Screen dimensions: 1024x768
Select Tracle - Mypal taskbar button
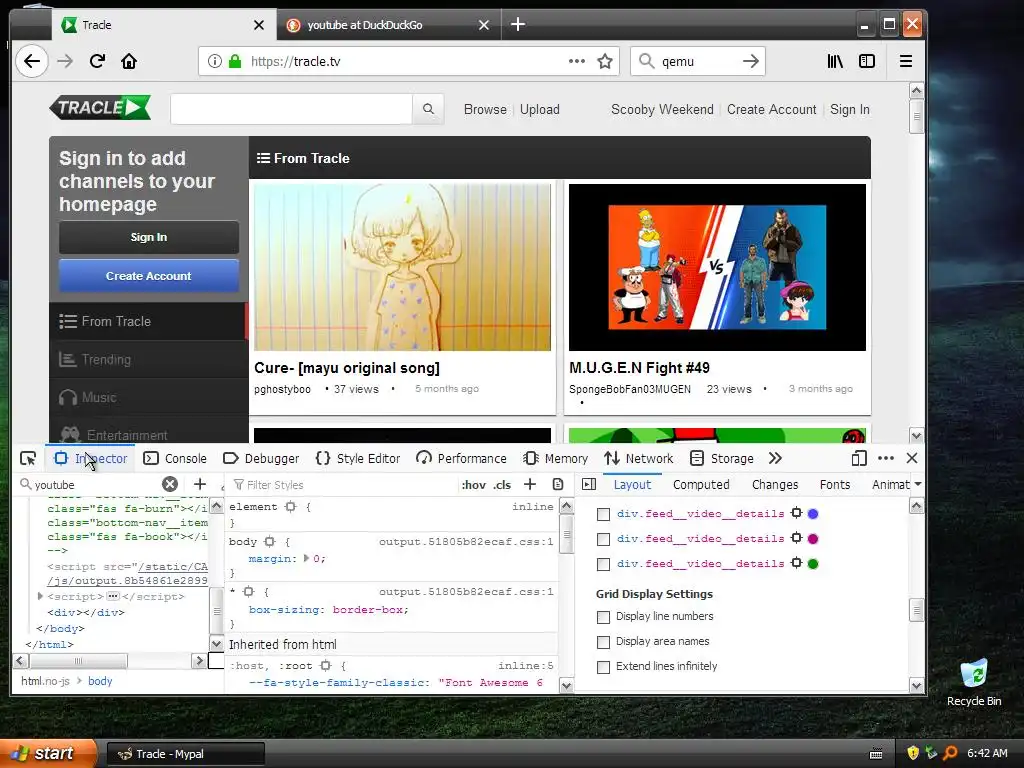coord(186,754)
